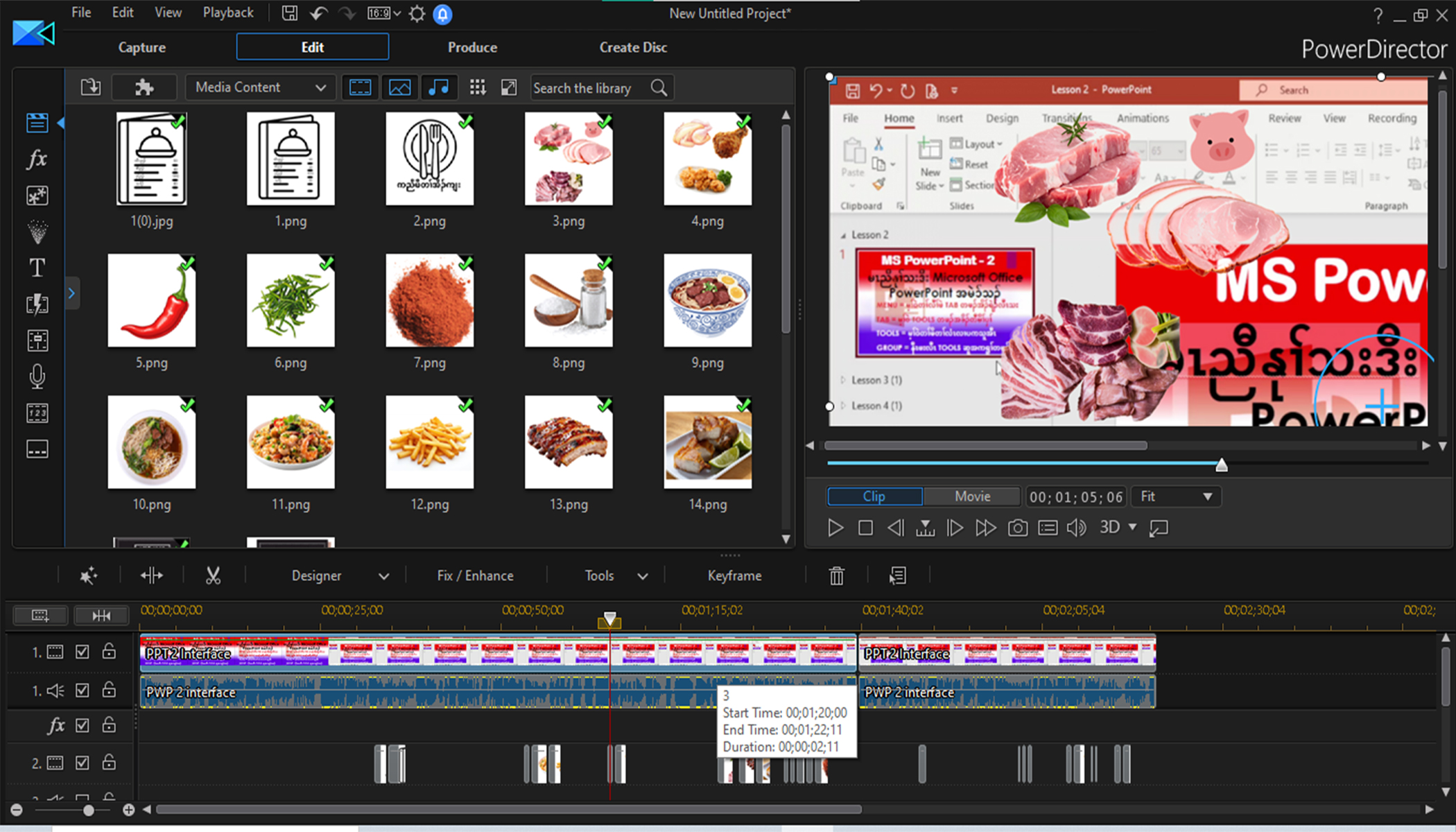Toggle audio files filter in library
The height and width of the screenshot is (832, 1456).
(438, 87)
